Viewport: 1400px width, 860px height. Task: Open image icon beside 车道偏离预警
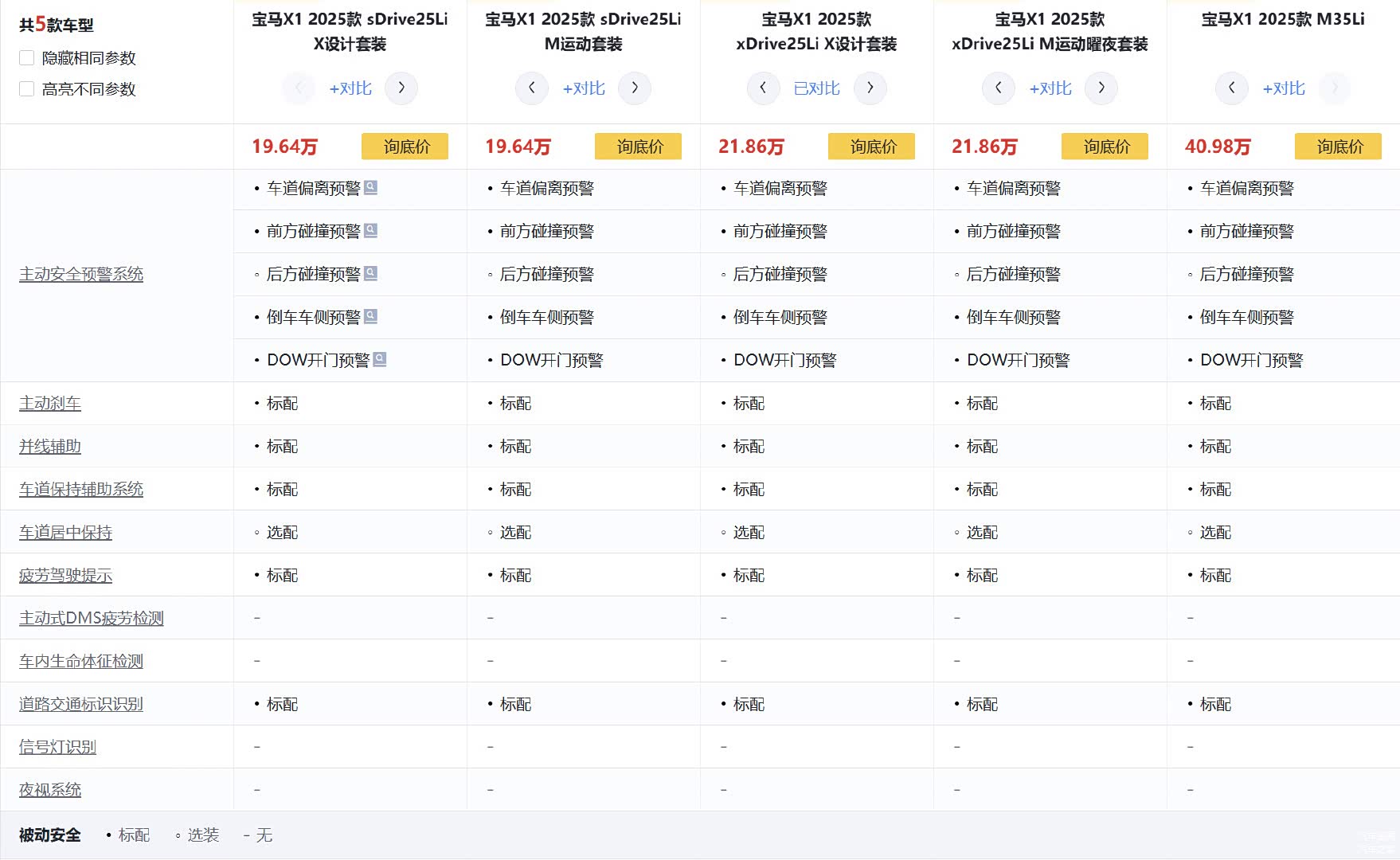[x=370, y=188]
